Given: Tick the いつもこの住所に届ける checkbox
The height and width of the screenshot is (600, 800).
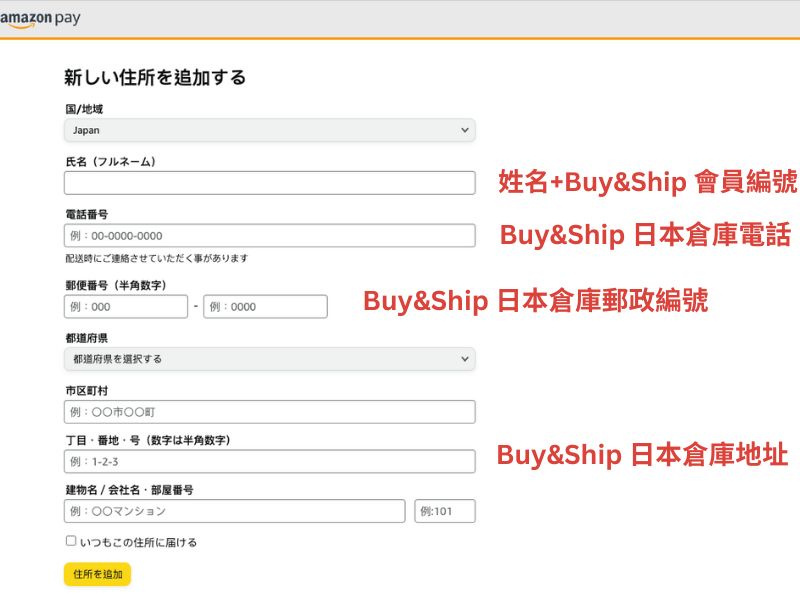Looking at the screenshot, I should (71, 541).
